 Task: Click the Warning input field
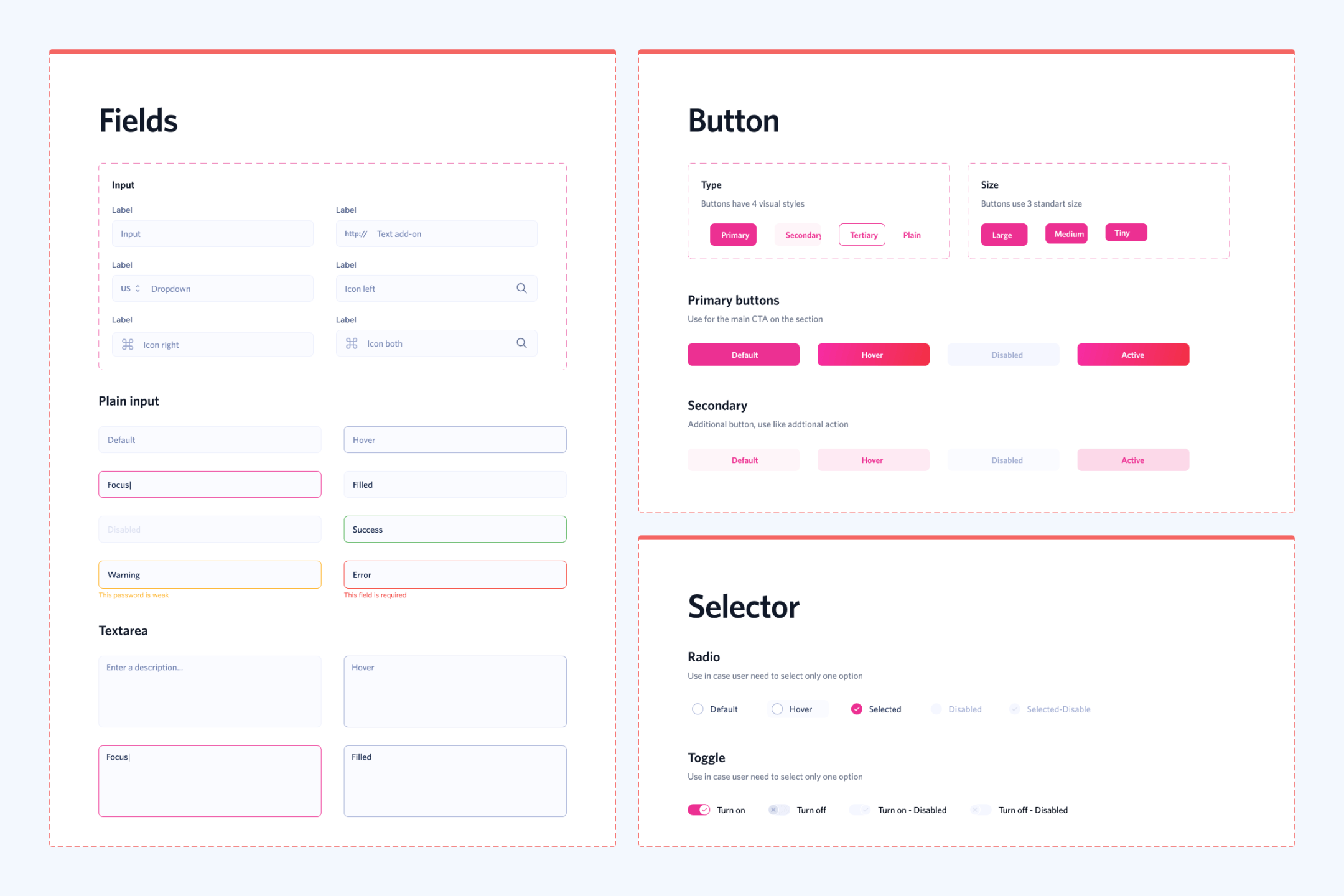[210, 574]
